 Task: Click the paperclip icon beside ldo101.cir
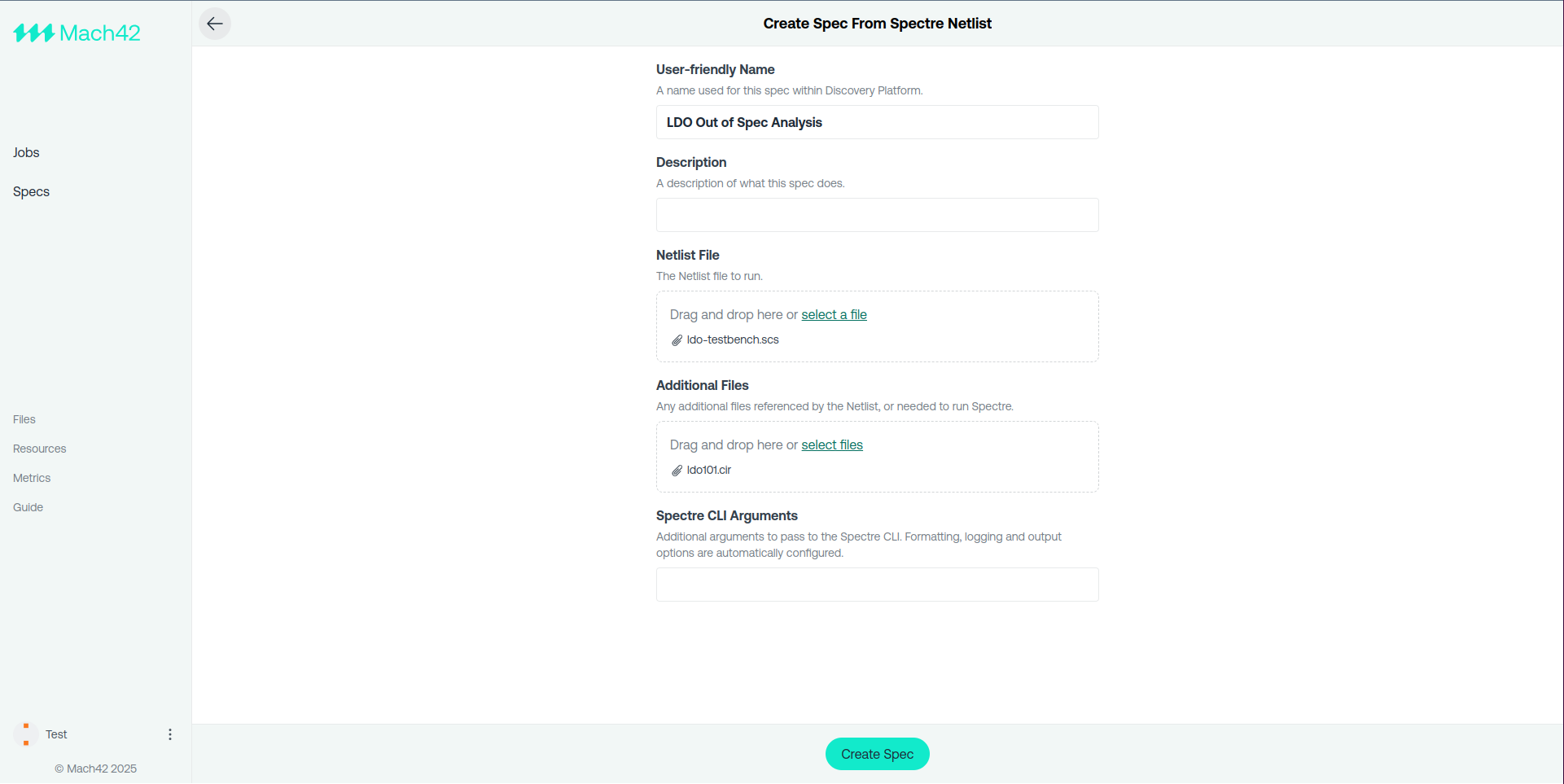[x=677, y=471]
